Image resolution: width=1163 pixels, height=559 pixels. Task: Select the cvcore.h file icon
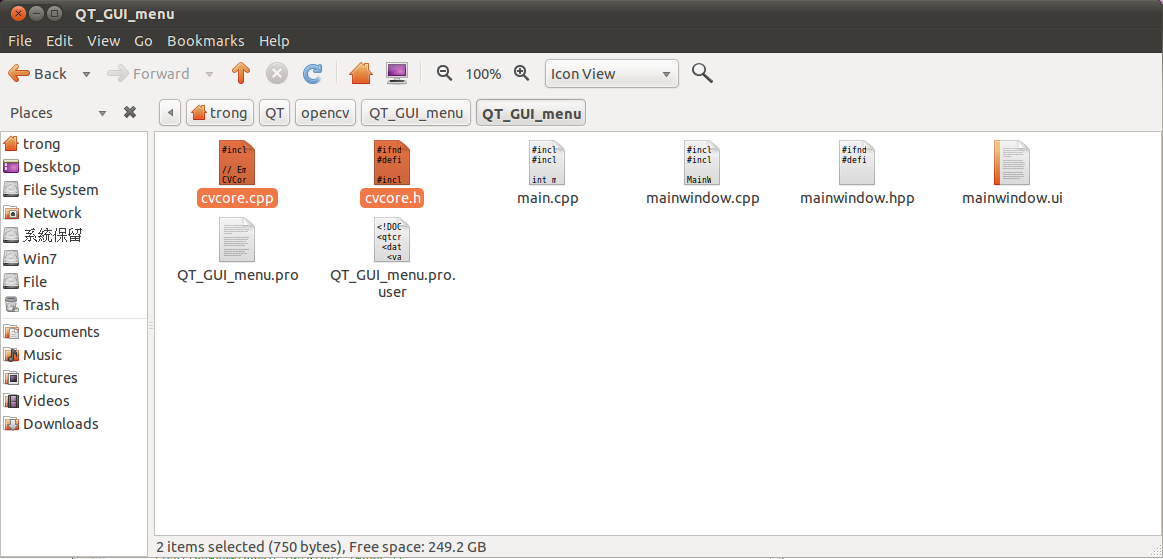[392, 163]
